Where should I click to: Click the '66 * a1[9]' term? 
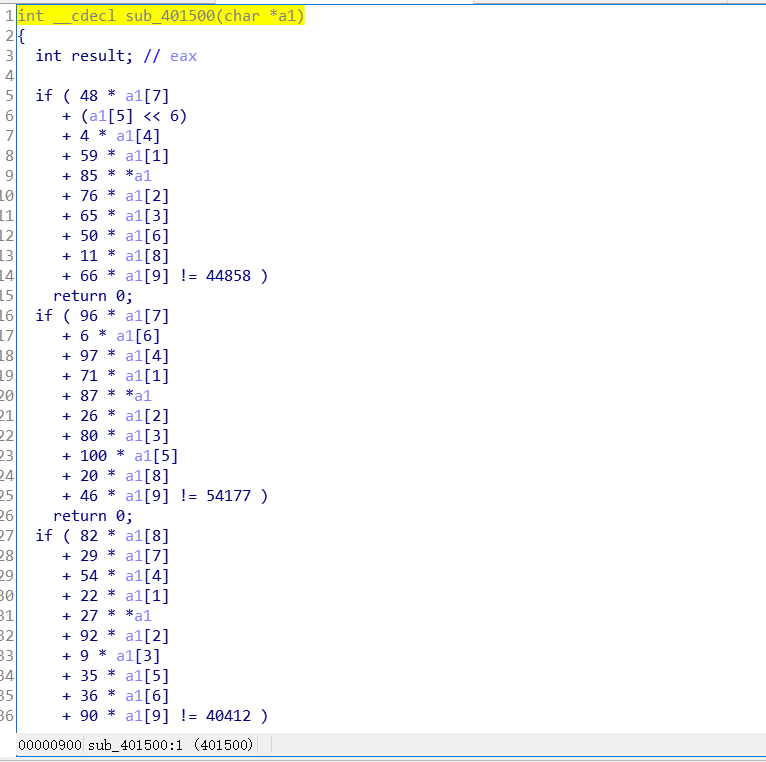tap(125, 276)
